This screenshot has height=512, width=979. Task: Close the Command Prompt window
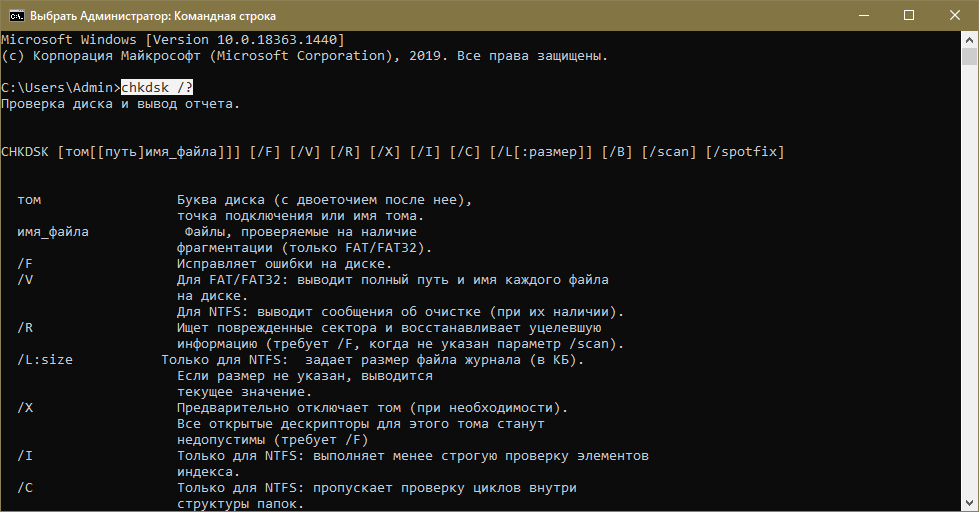pyautogui.click(x=954, y=15)
